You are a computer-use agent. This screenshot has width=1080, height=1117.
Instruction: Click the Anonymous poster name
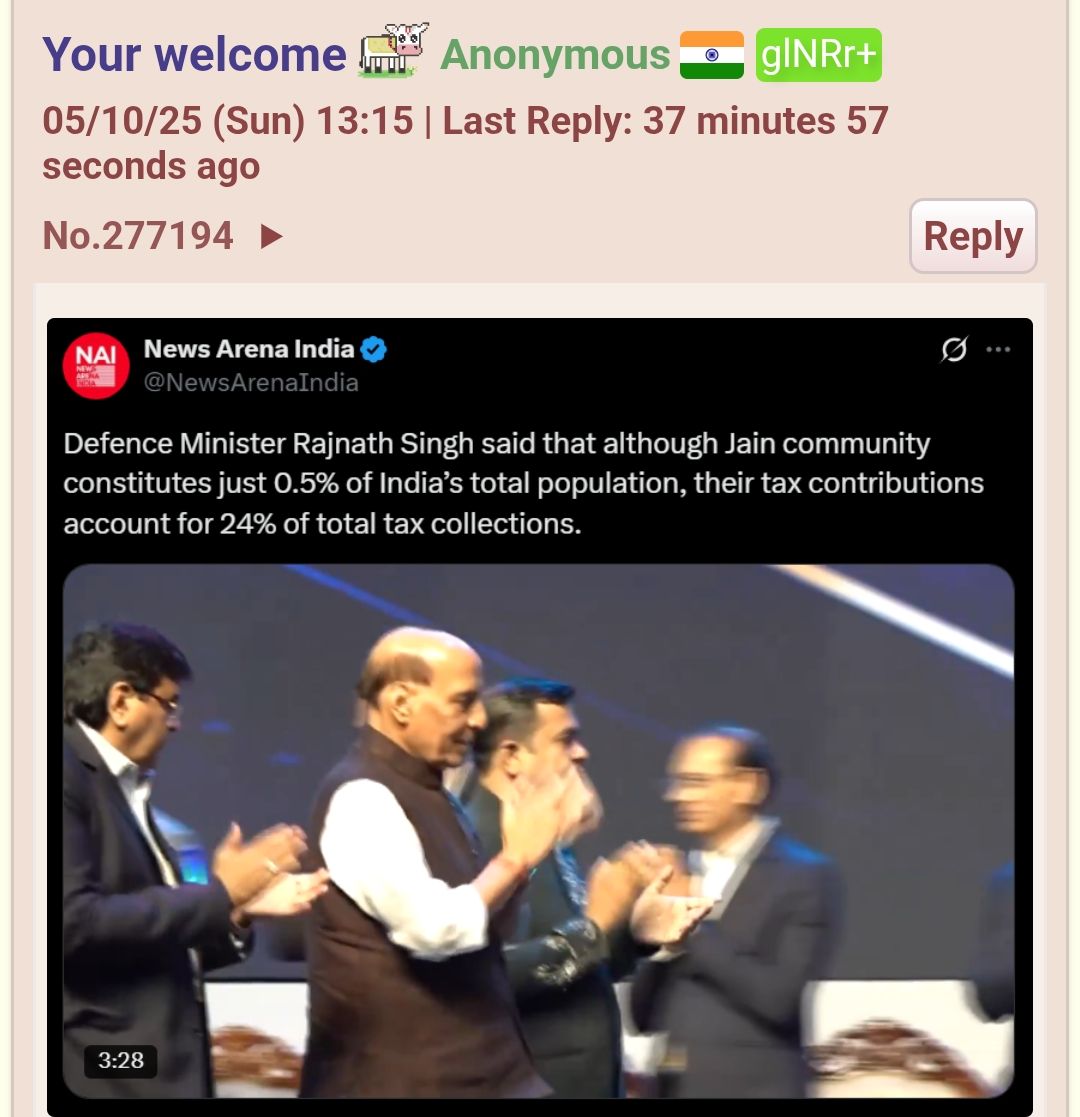pos(555,55)
